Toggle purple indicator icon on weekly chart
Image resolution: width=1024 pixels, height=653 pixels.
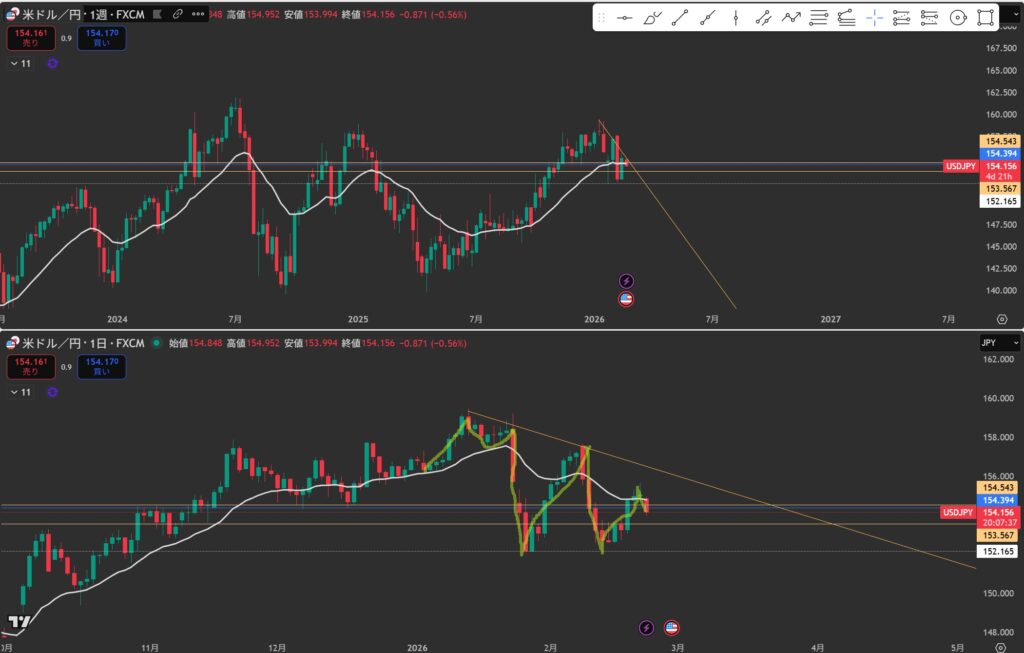click(52, 63)
